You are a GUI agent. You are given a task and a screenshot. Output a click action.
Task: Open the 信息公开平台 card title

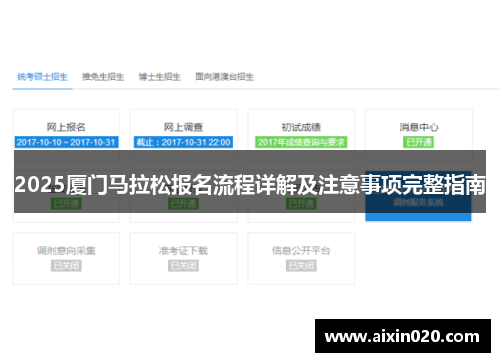pos(301,251)
